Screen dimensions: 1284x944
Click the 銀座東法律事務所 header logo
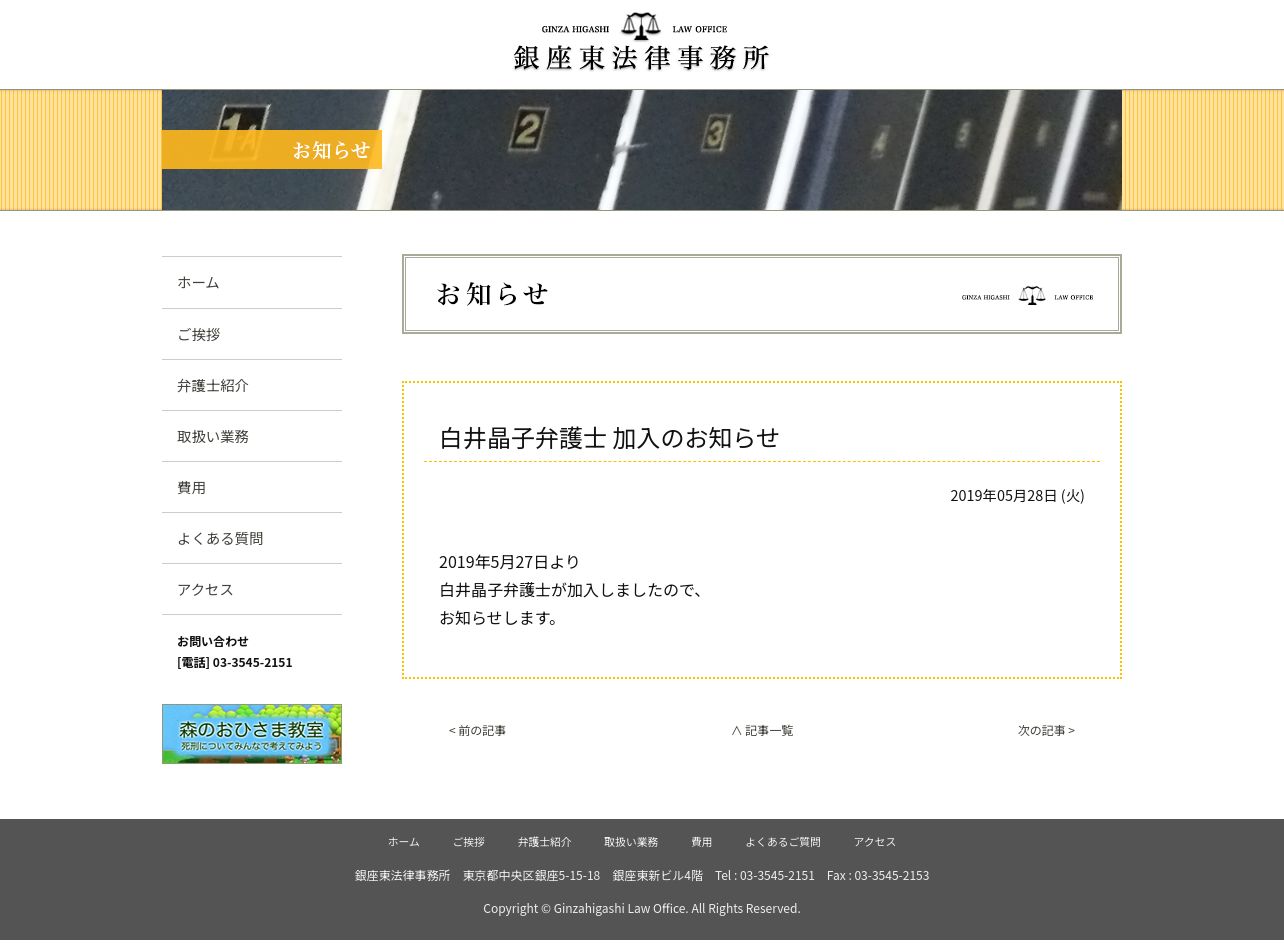[x=641, y=43]
